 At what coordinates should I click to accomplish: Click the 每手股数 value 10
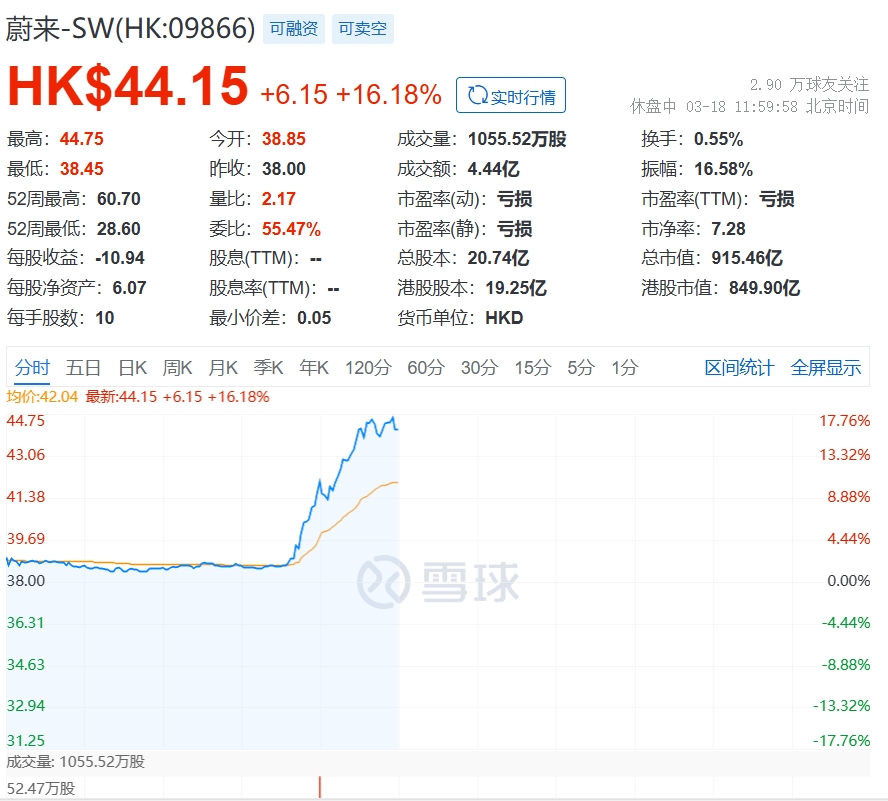(105, 318)
